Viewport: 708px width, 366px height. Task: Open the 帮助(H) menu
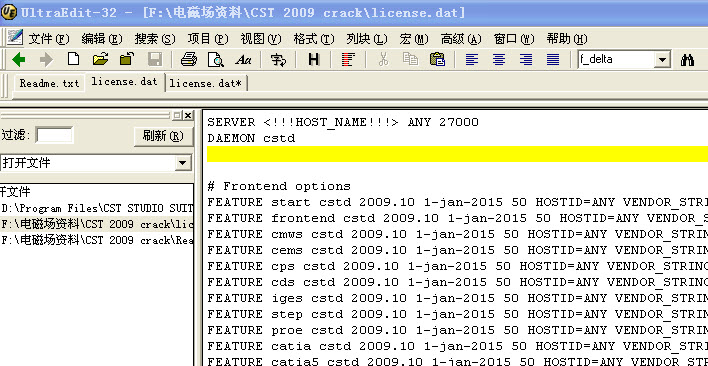click(567, 39)
